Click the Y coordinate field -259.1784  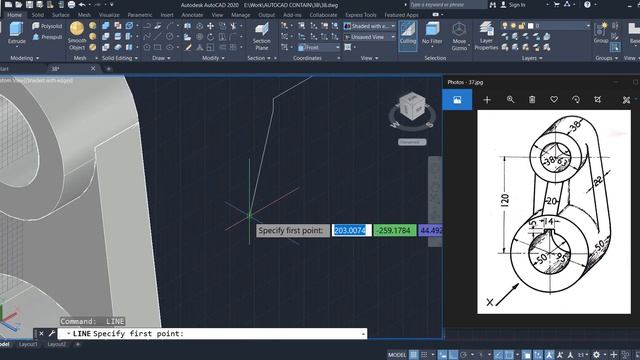pos(395,230)
